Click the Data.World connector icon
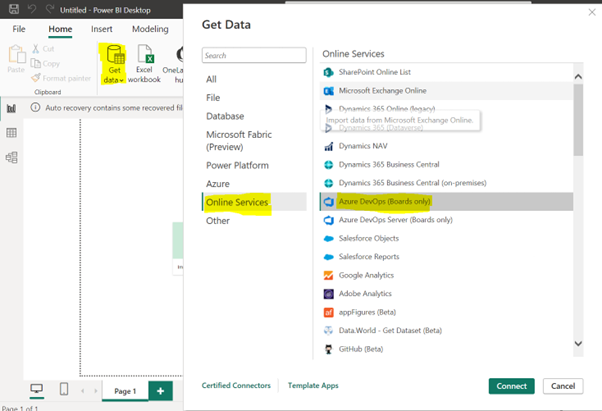 point(329,330)
